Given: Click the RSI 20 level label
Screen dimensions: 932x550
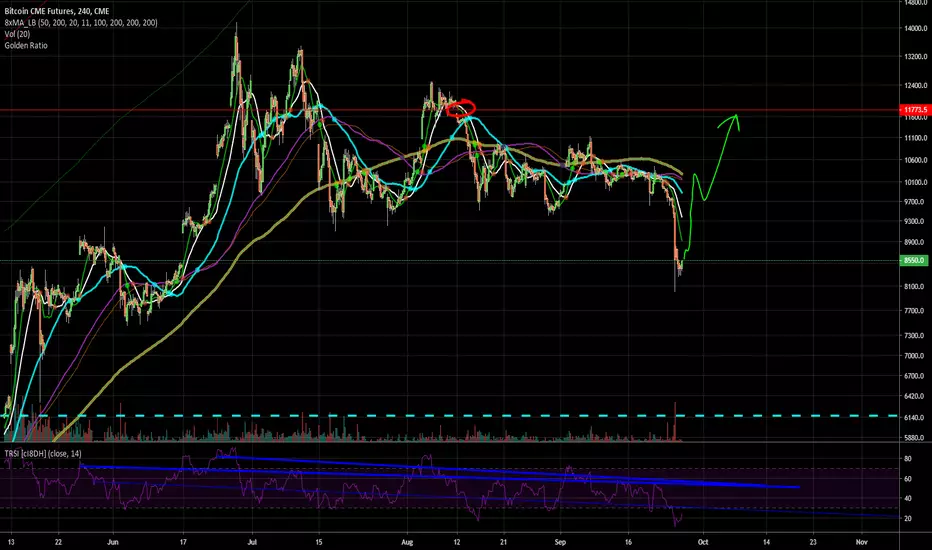Looking at the screenshot, I should tap(908, 519).
